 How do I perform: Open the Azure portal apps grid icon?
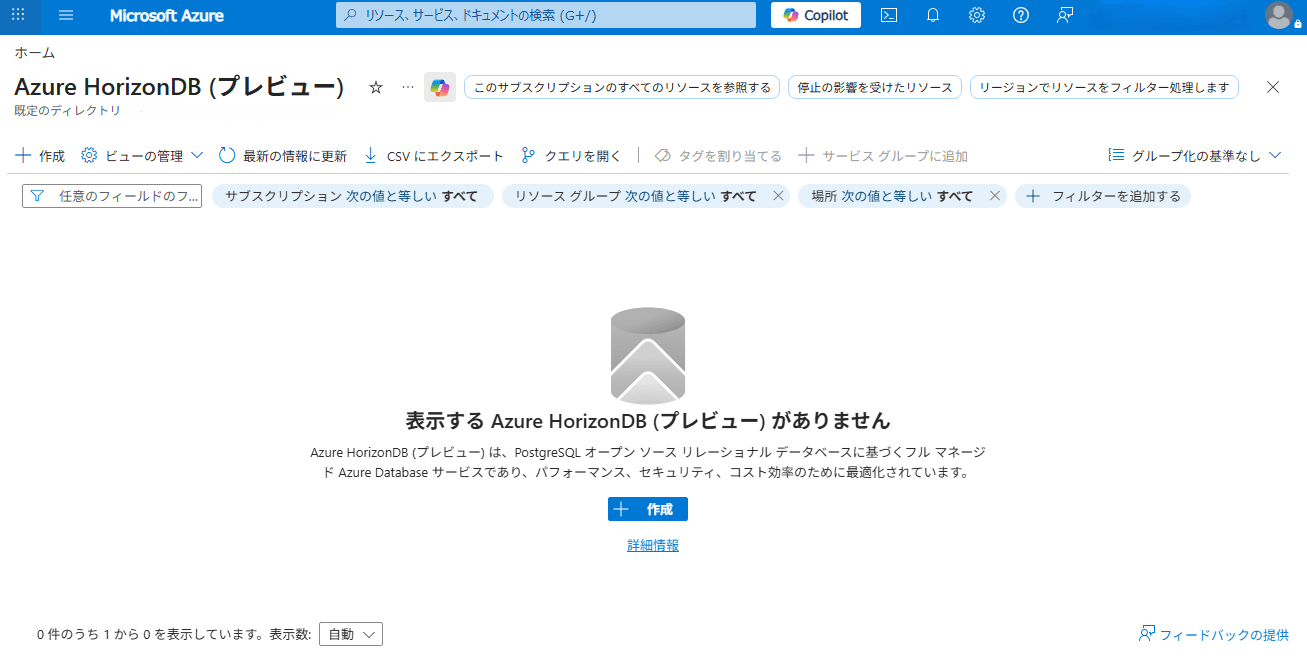(x=17, y=15)
